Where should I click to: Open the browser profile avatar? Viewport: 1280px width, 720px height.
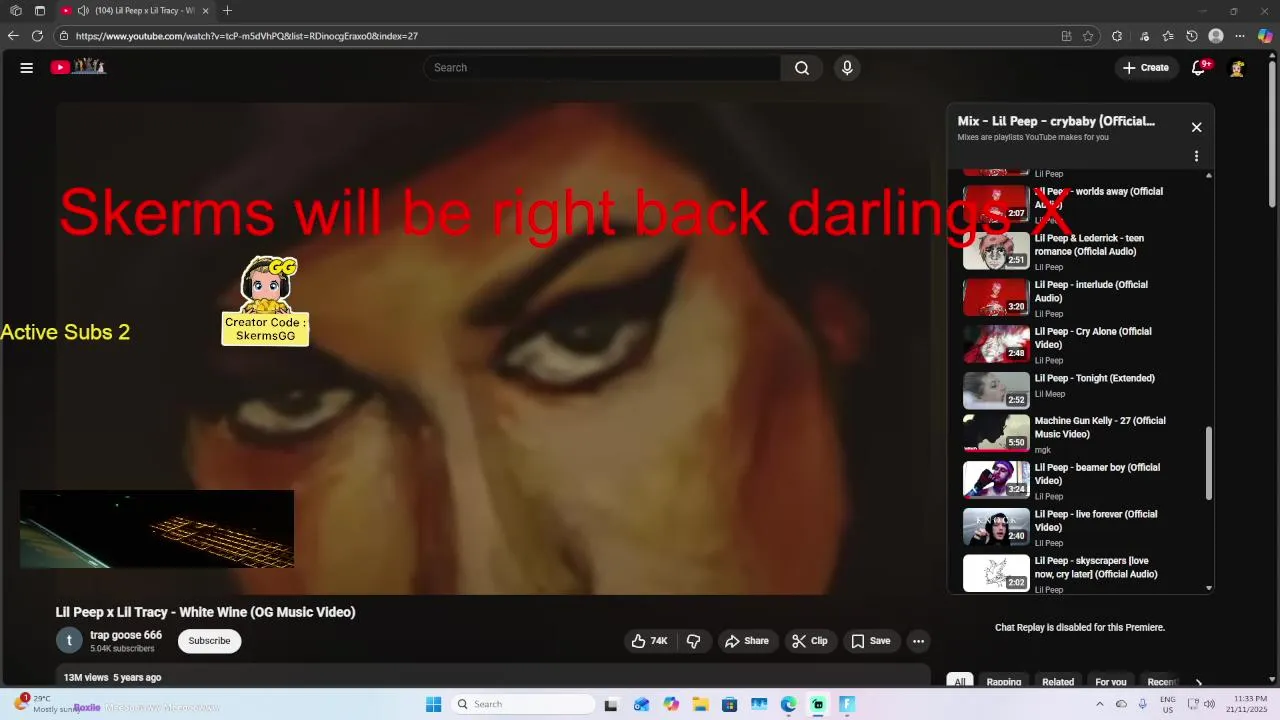pos(1216,36)
